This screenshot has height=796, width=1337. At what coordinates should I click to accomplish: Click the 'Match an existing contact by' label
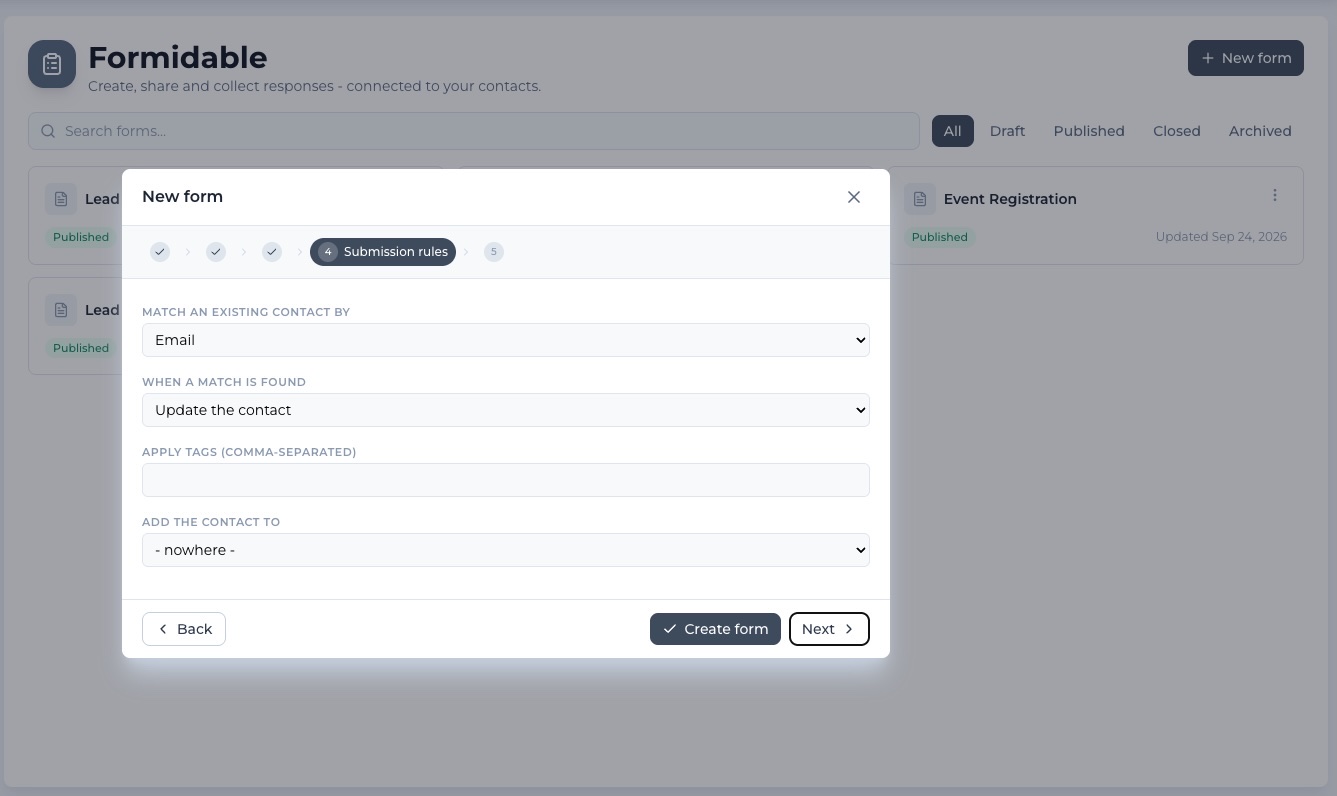coord(246,312)
